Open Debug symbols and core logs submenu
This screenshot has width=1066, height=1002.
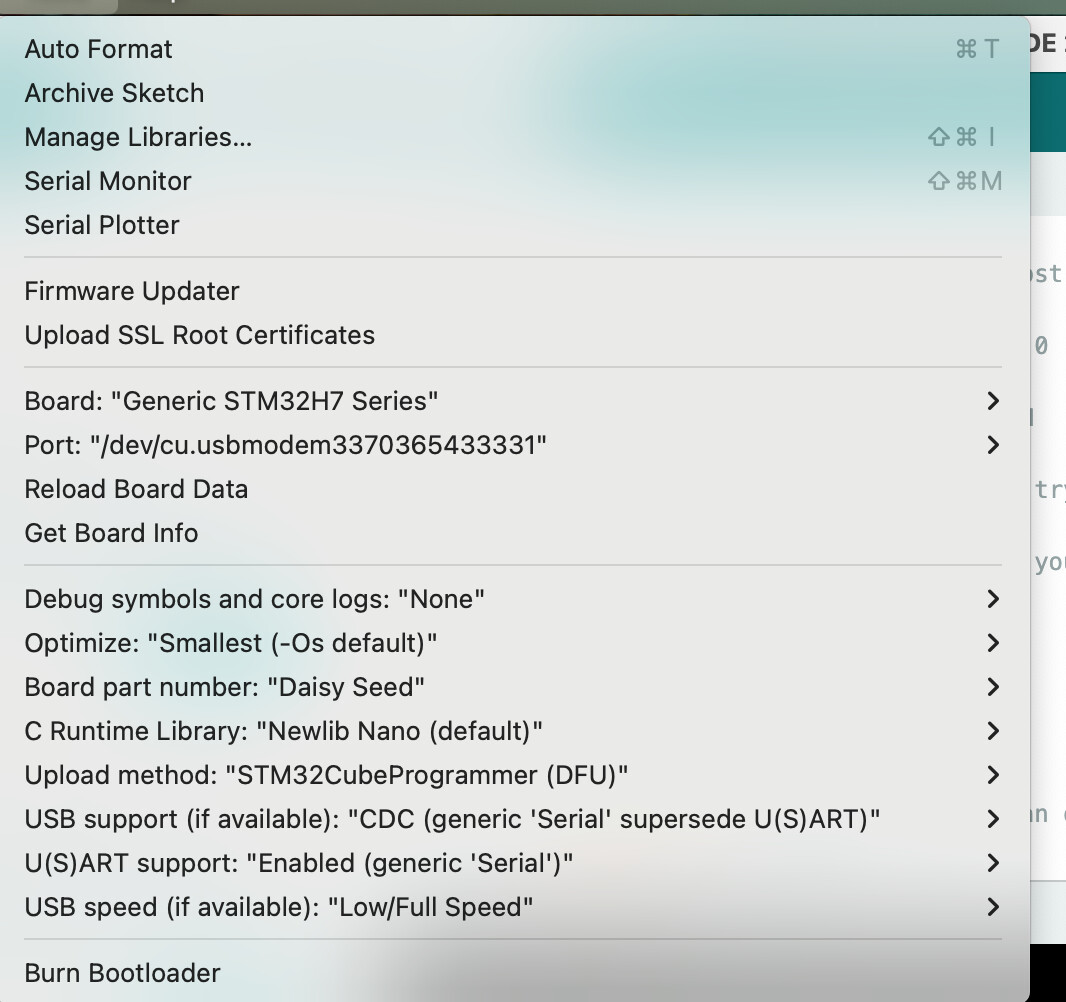[x=255, y=599]
